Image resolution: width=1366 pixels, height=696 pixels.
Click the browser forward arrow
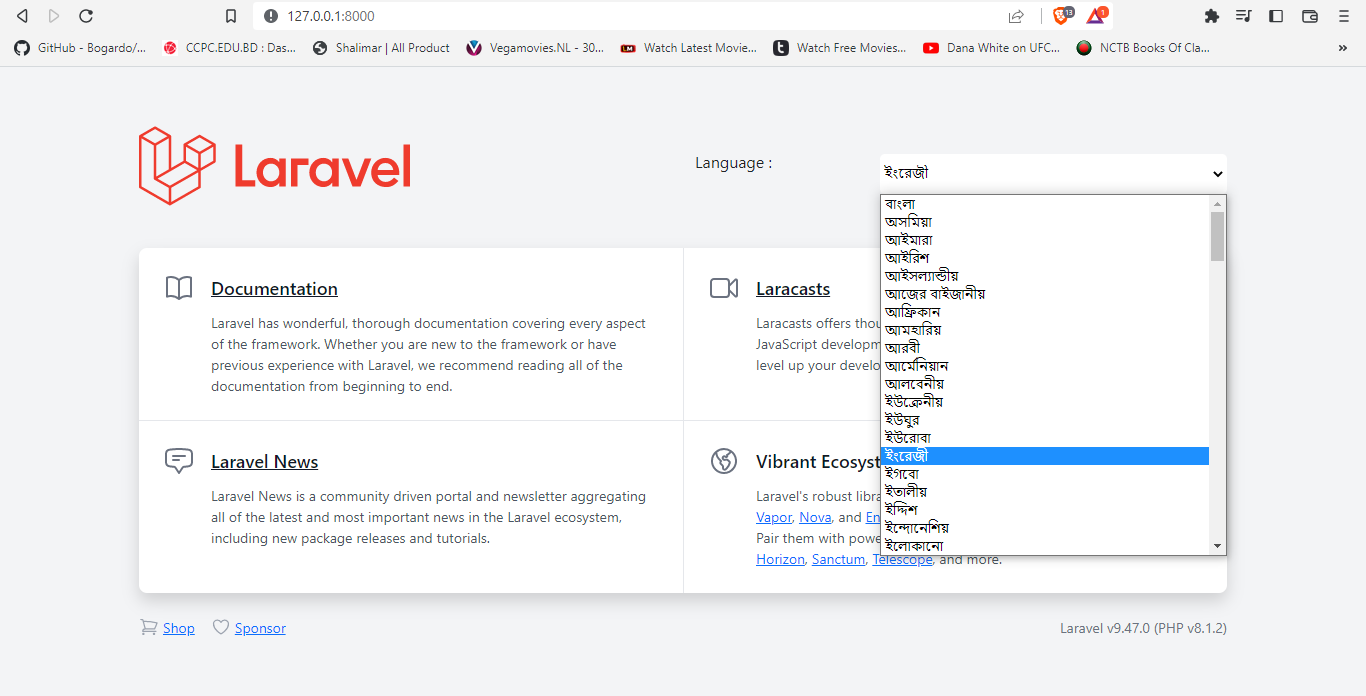54,16
